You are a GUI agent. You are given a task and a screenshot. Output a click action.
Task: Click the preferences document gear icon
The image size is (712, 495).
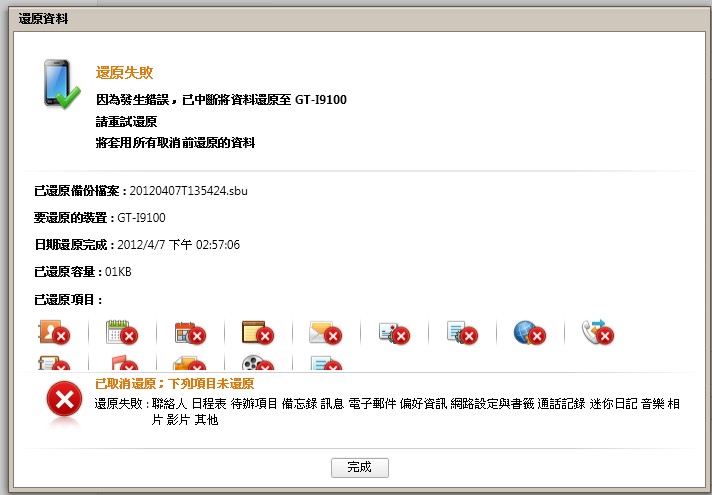(462, 332)
